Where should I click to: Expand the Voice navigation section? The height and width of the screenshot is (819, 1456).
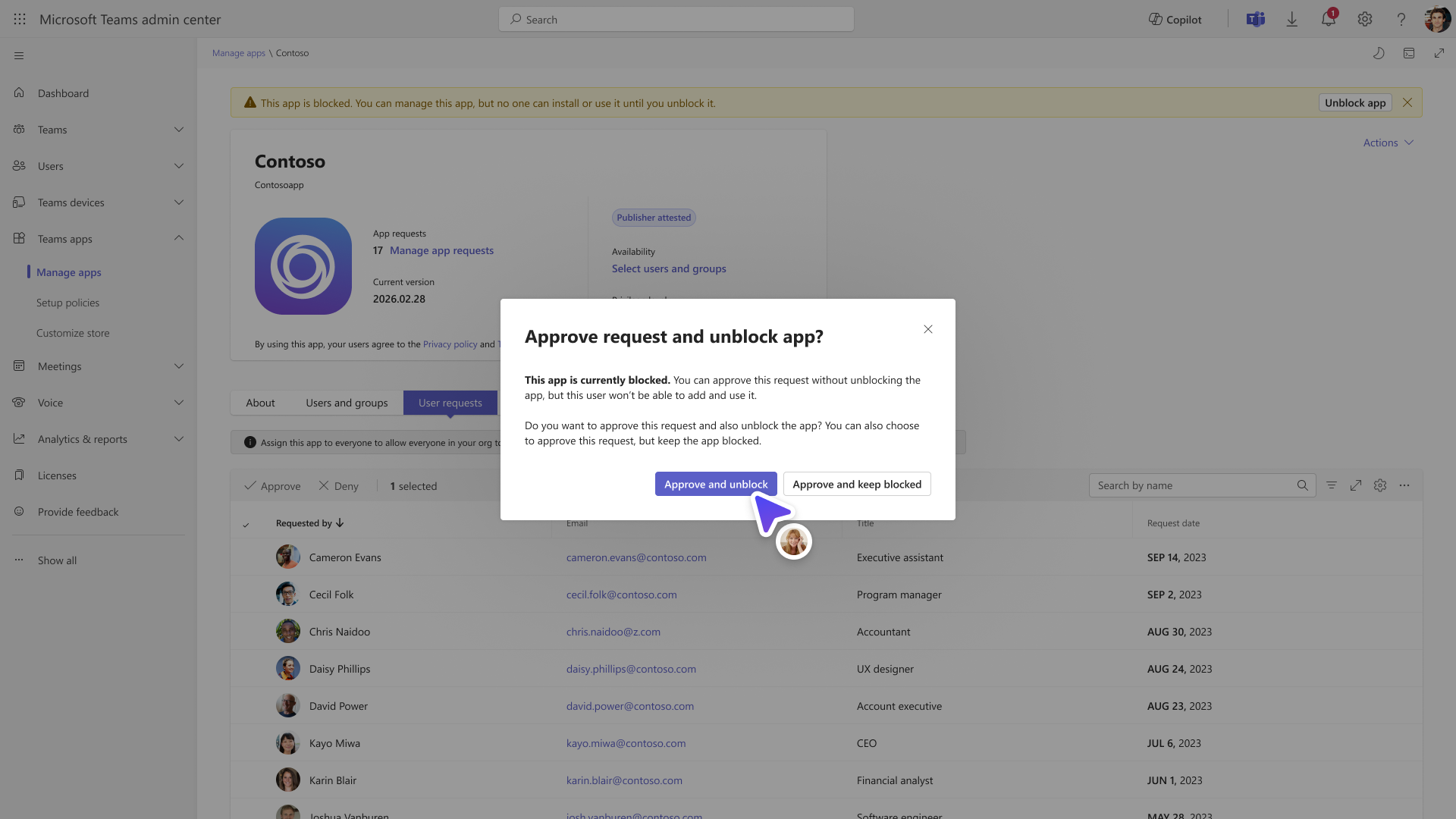pyautogui.click(x=179, y=403)
